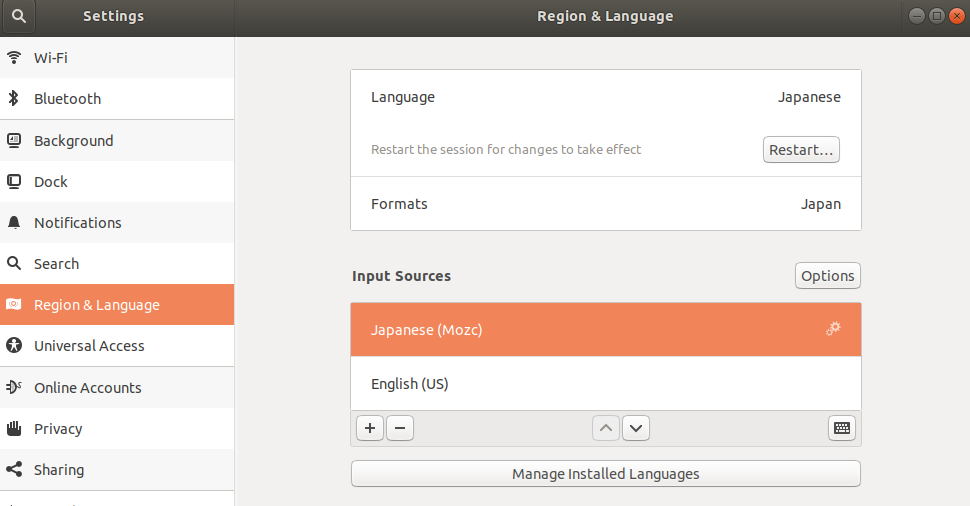Click the Universal Access icon in sidebar

pos(14,346)
